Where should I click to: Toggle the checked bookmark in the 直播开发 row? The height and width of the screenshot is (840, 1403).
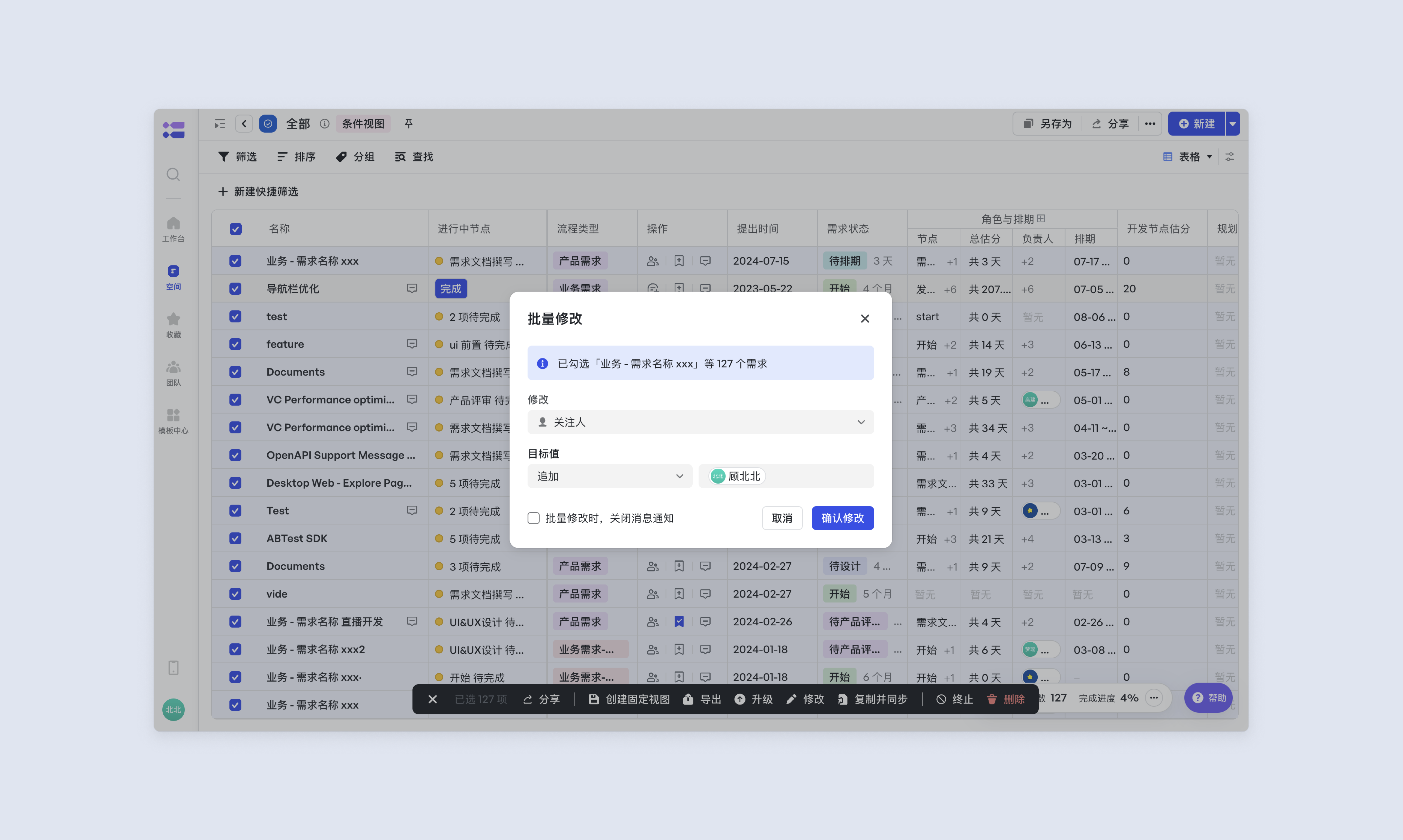click(x=679, y=622)
